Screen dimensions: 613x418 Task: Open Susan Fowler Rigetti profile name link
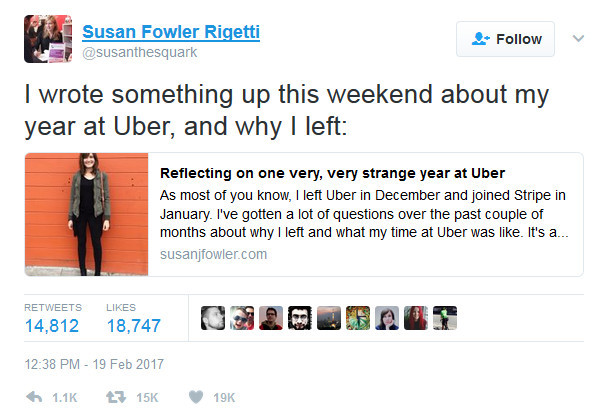click(x=171, y=32)
